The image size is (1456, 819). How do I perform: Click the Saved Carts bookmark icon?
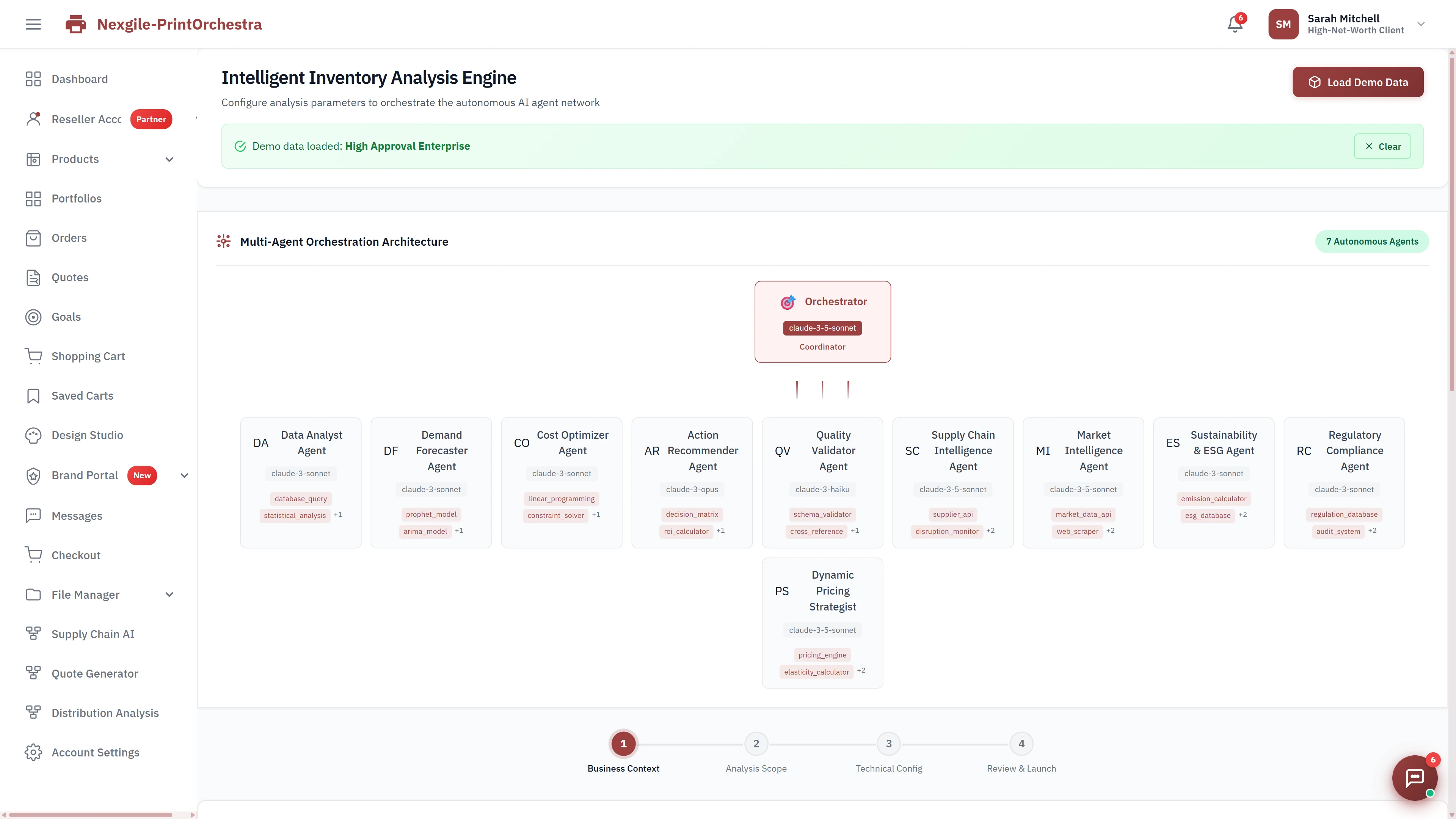click(x=33, y=395)
